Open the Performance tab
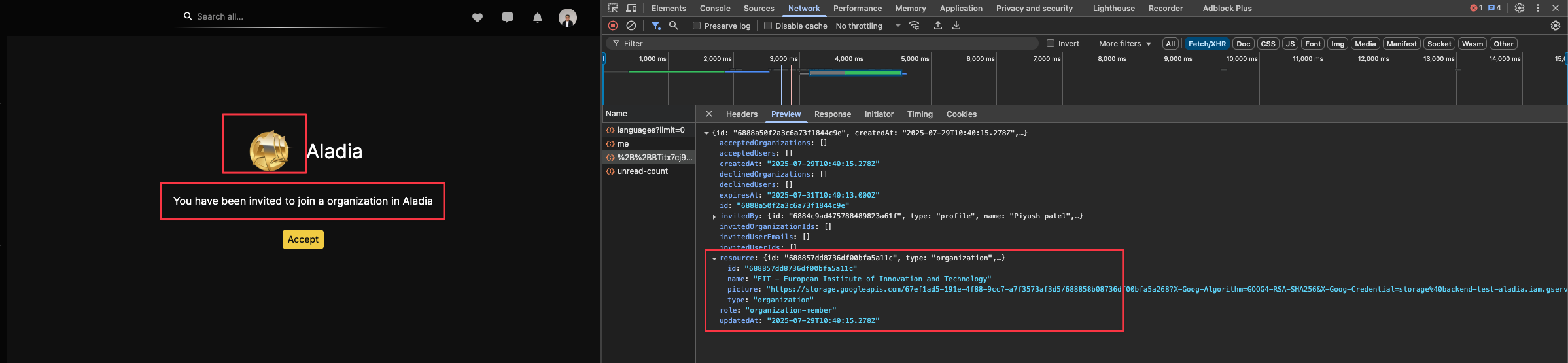This screenshot has height=363, width=1568. (x=858, y=8)
